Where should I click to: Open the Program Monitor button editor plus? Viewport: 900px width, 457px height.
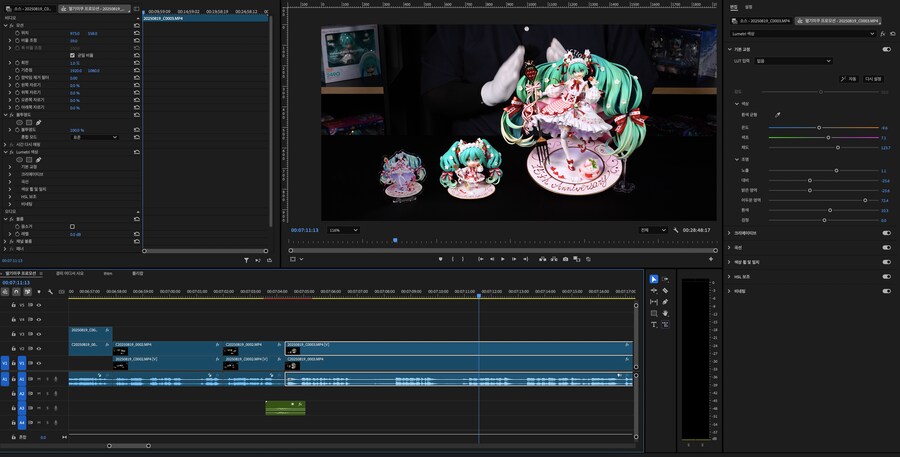coord(711,259)
